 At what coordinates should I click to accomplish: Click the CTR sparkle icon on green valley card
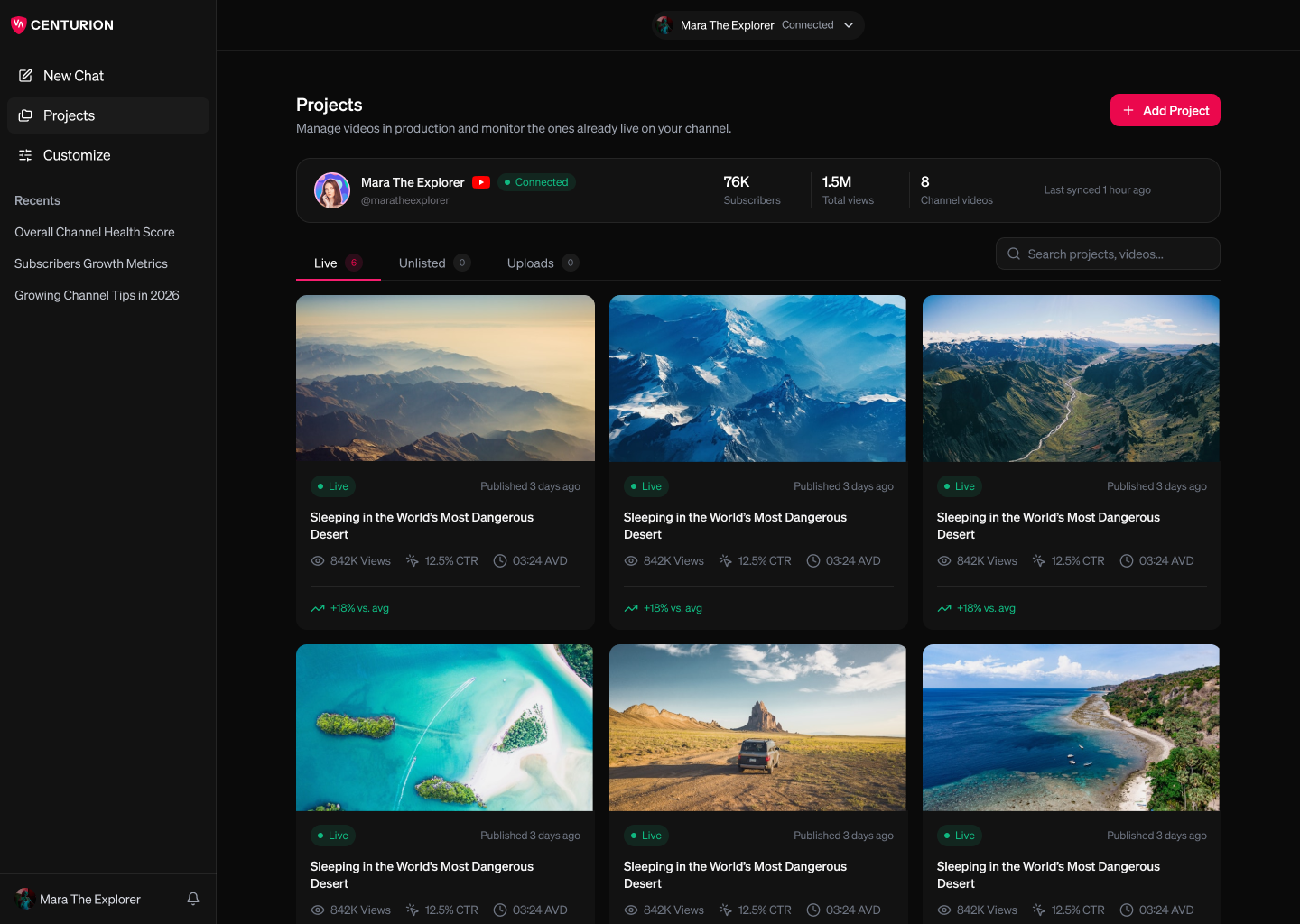tap(1039, 560)
